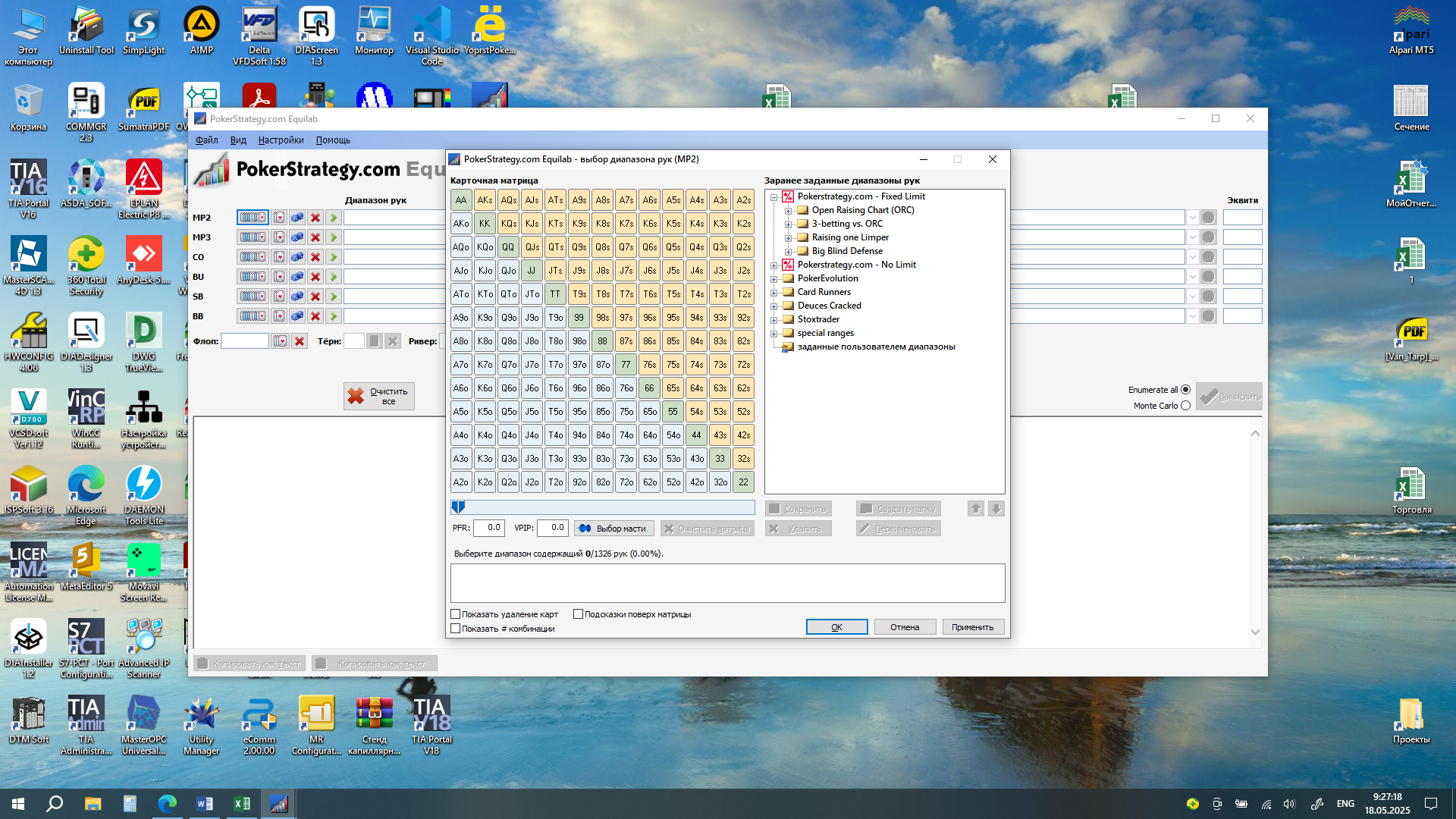Click the range percentage slider handle
The width and height of the screenshot is (1456, 819).
click(458, 507)
